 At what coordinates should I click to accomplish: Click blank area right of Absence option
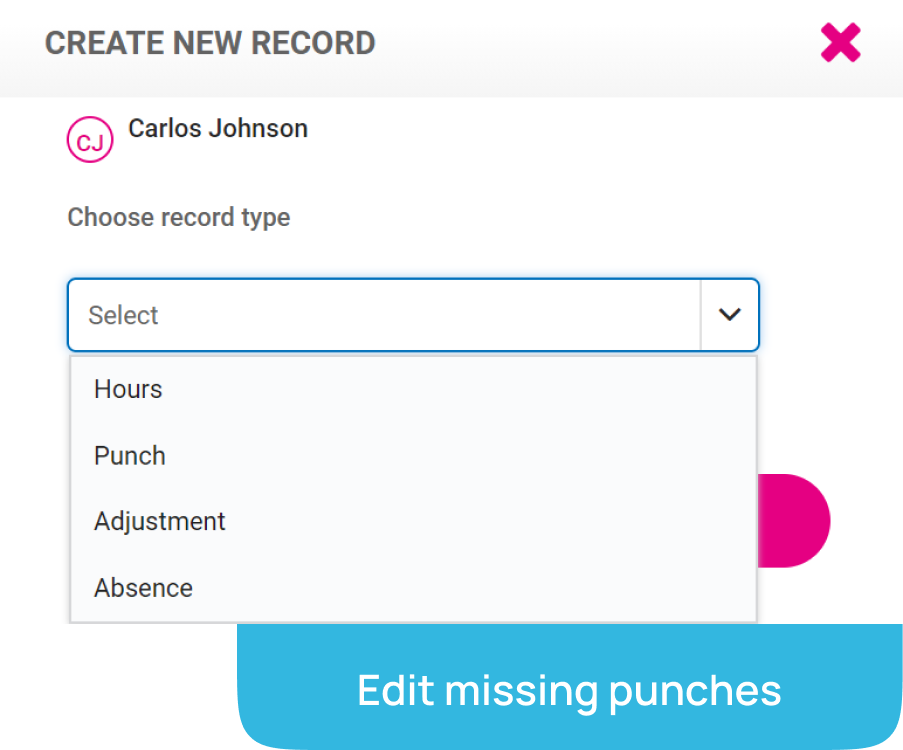click(x=472, y=588)
